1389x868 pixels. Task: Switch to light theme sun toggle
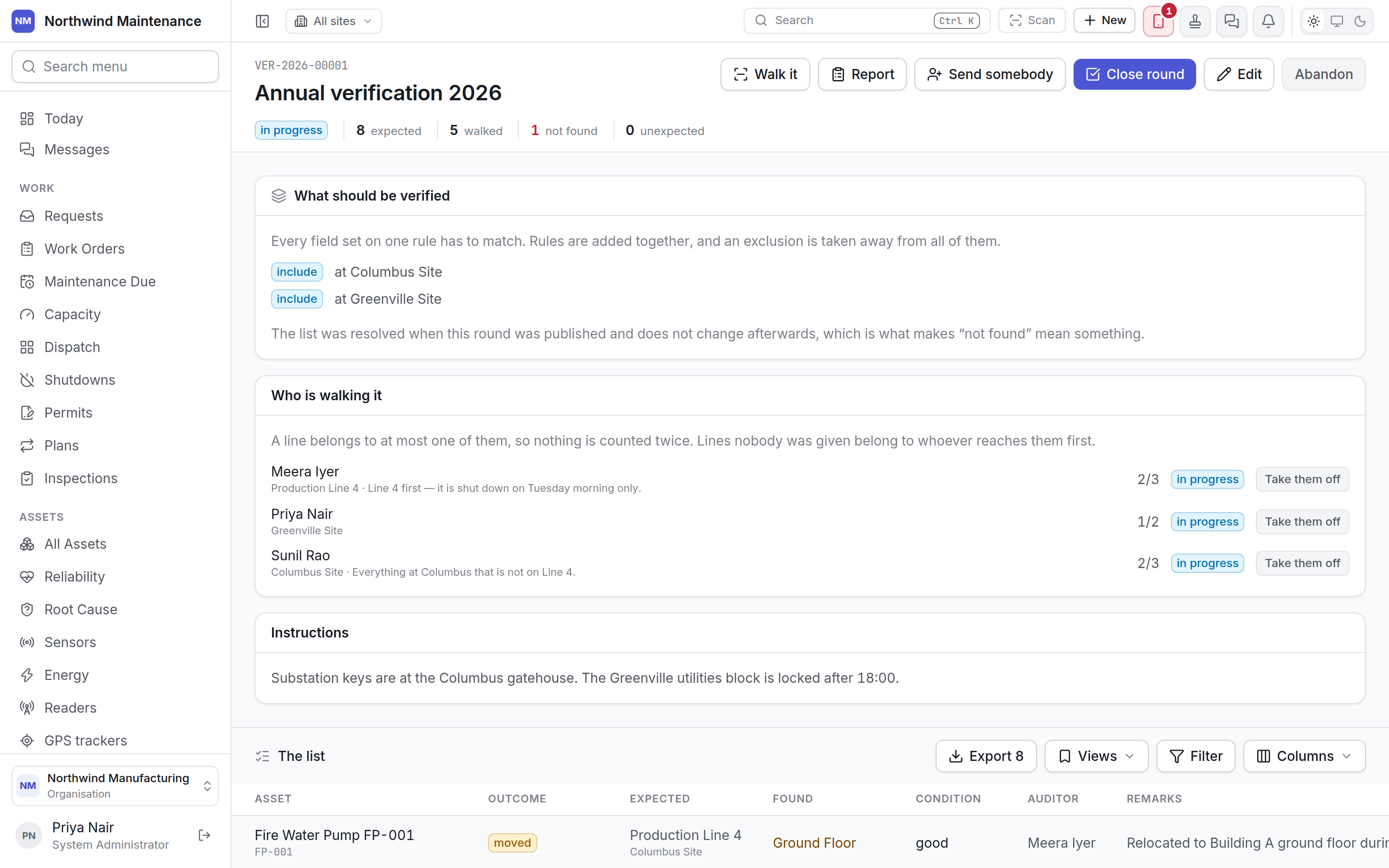point(1313,21)
